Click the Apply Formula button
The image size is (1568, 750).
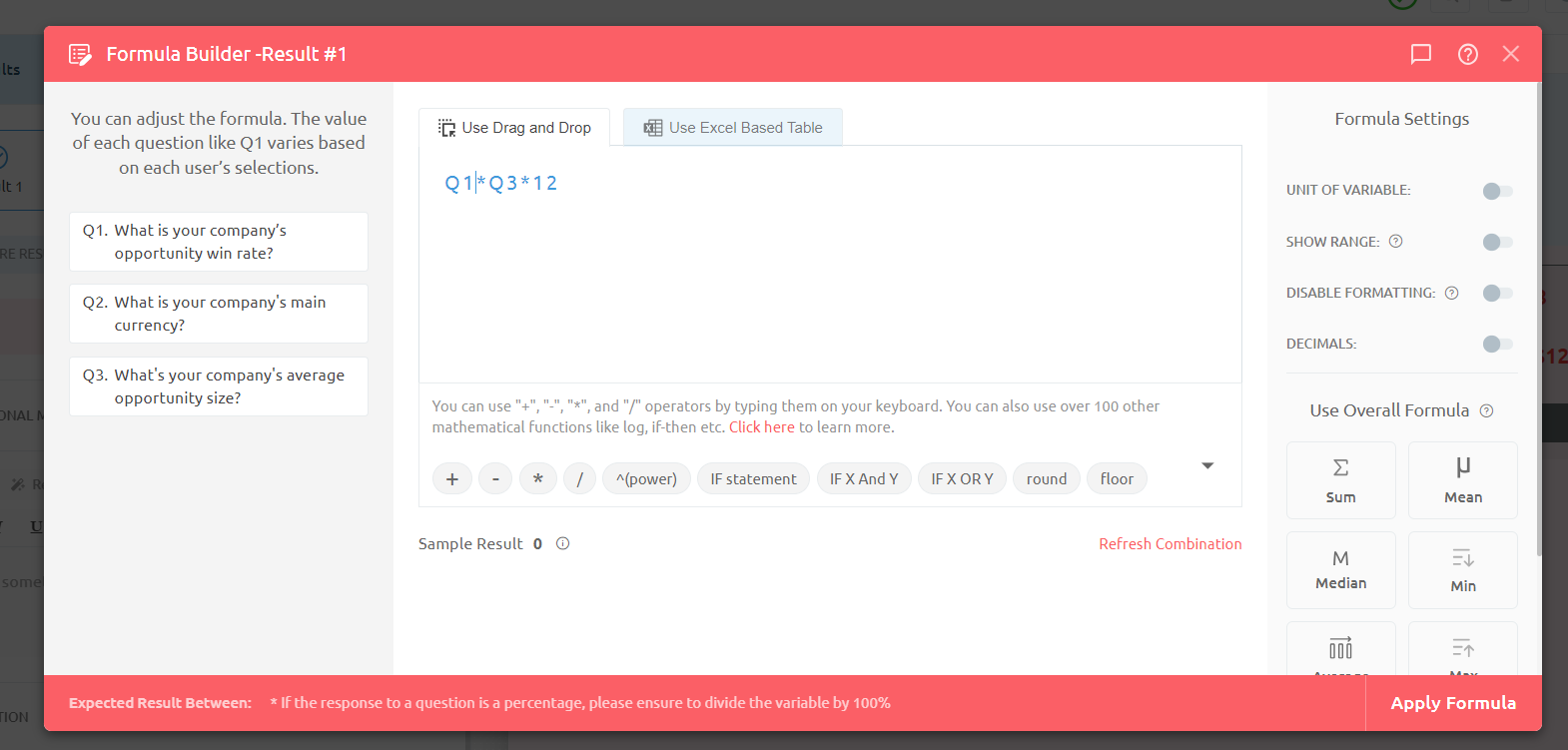point(1452,703)
